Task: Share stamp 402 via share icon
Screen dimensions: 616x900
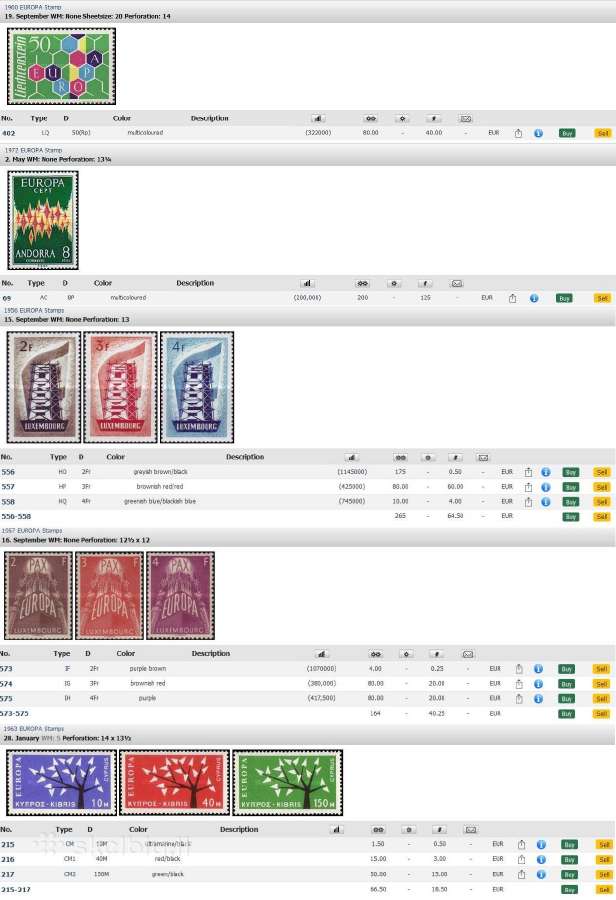Action: [x=518, y=133]
